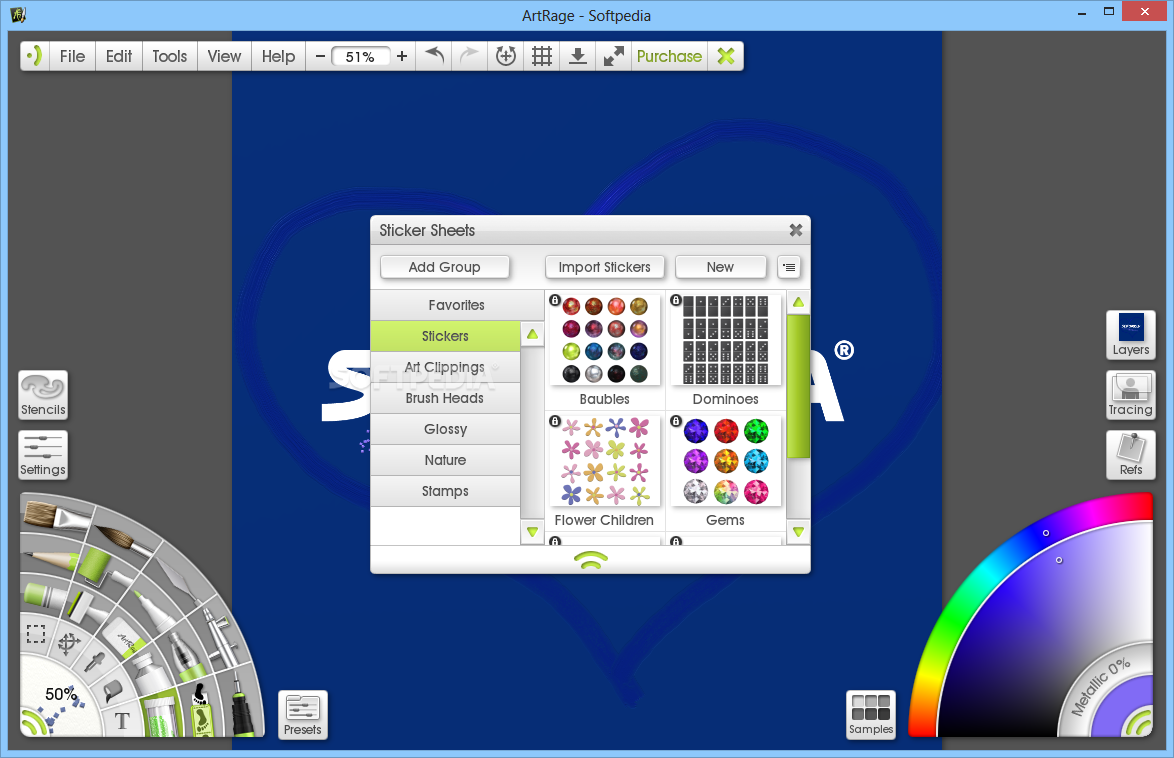
Task: Select the Stamps group
Action: (445, 491)
